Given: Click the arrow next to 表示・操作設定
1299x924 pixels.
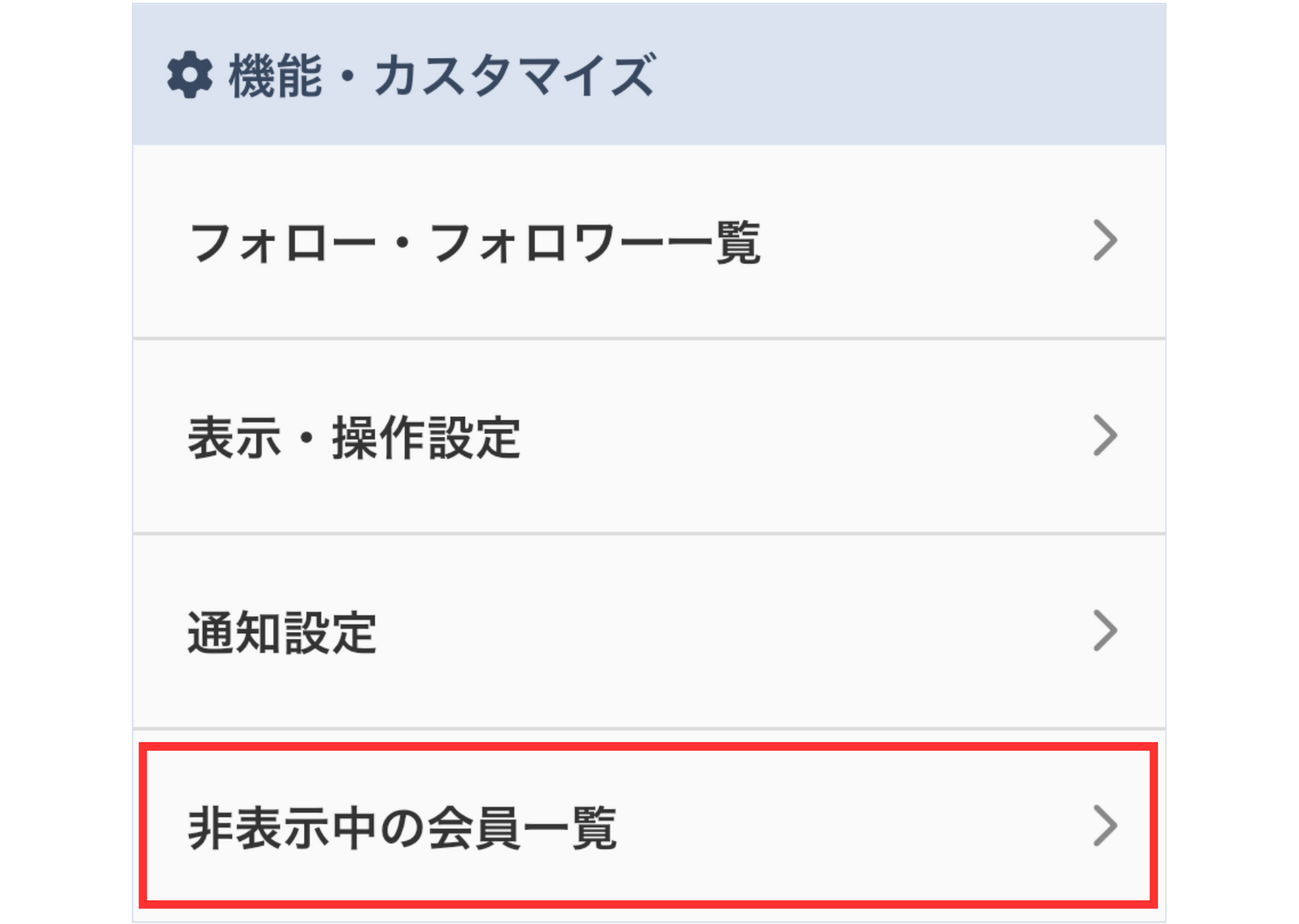Looking at the screenshot, I should (1105, 436).
